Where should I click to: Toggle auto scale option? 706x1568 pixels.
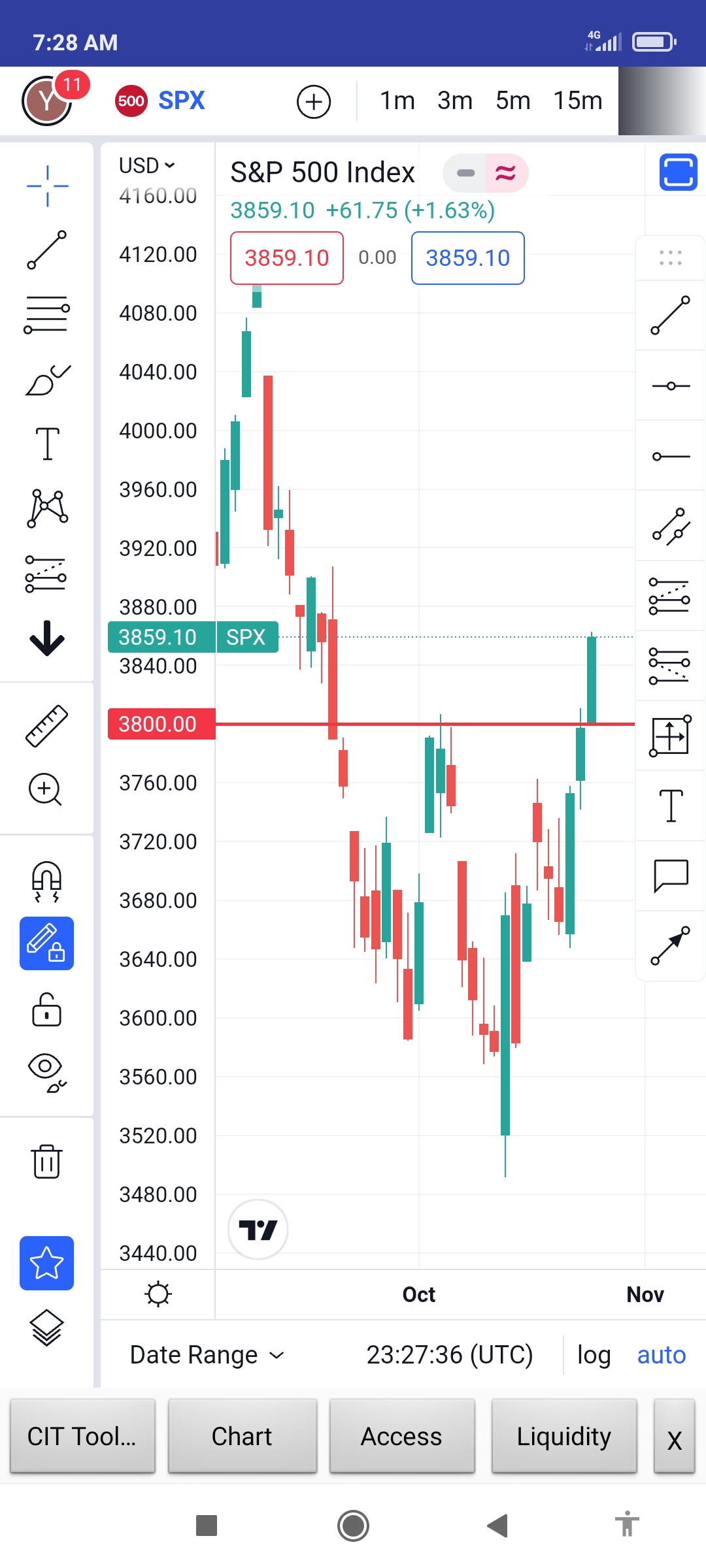coord(662,1355)
